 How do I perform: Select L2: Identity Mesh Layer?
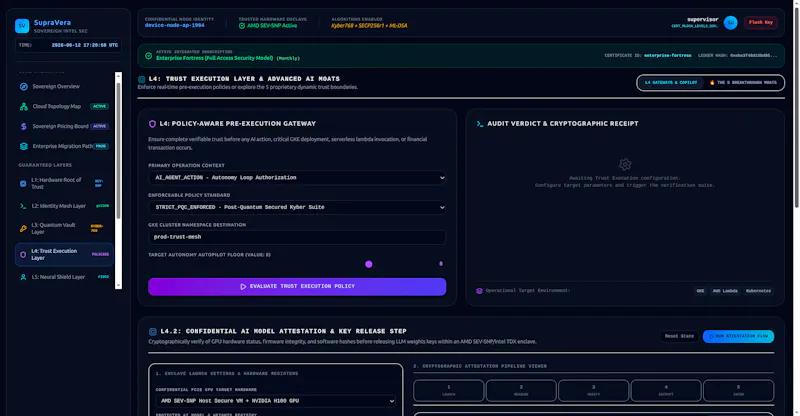click(x=64, y=206)
